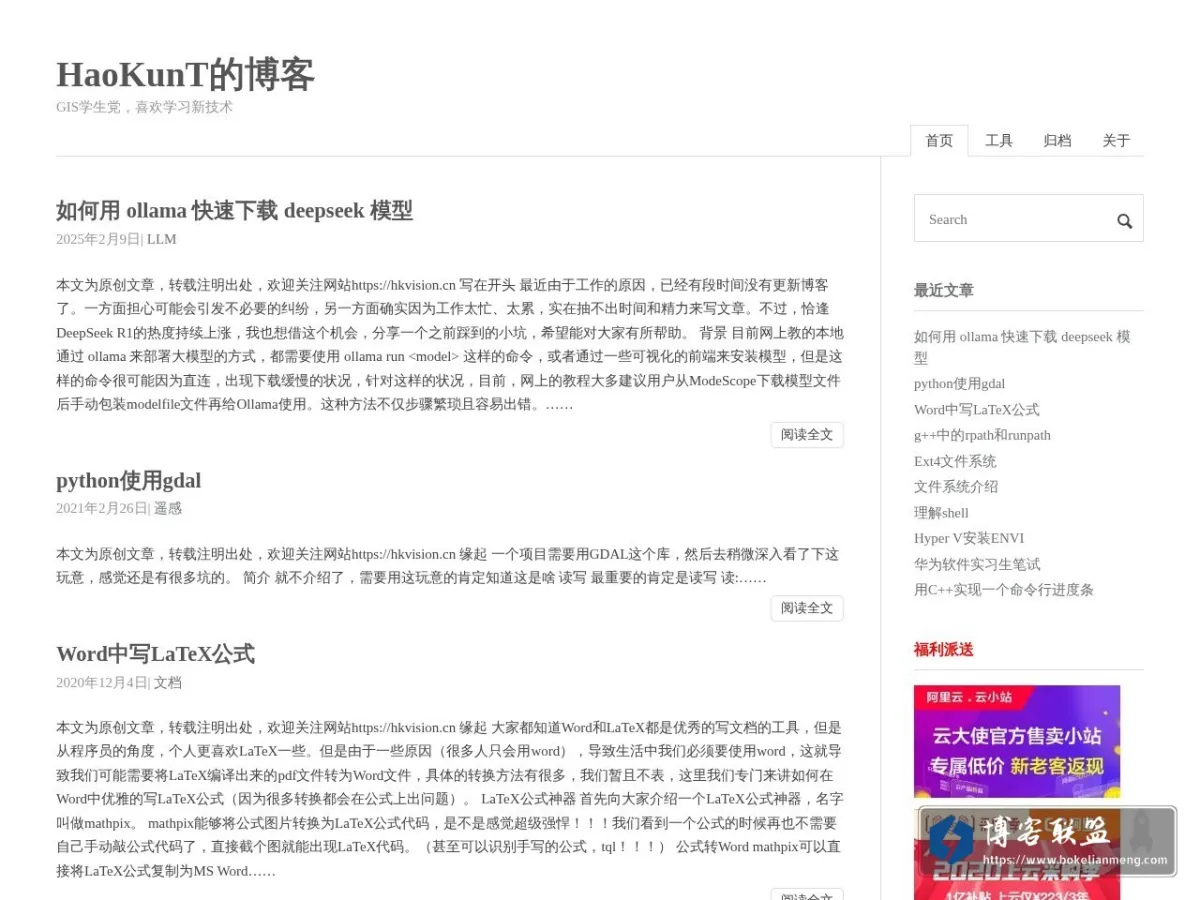
Task: Click the date 2020年12月4日
Action: 101,682
